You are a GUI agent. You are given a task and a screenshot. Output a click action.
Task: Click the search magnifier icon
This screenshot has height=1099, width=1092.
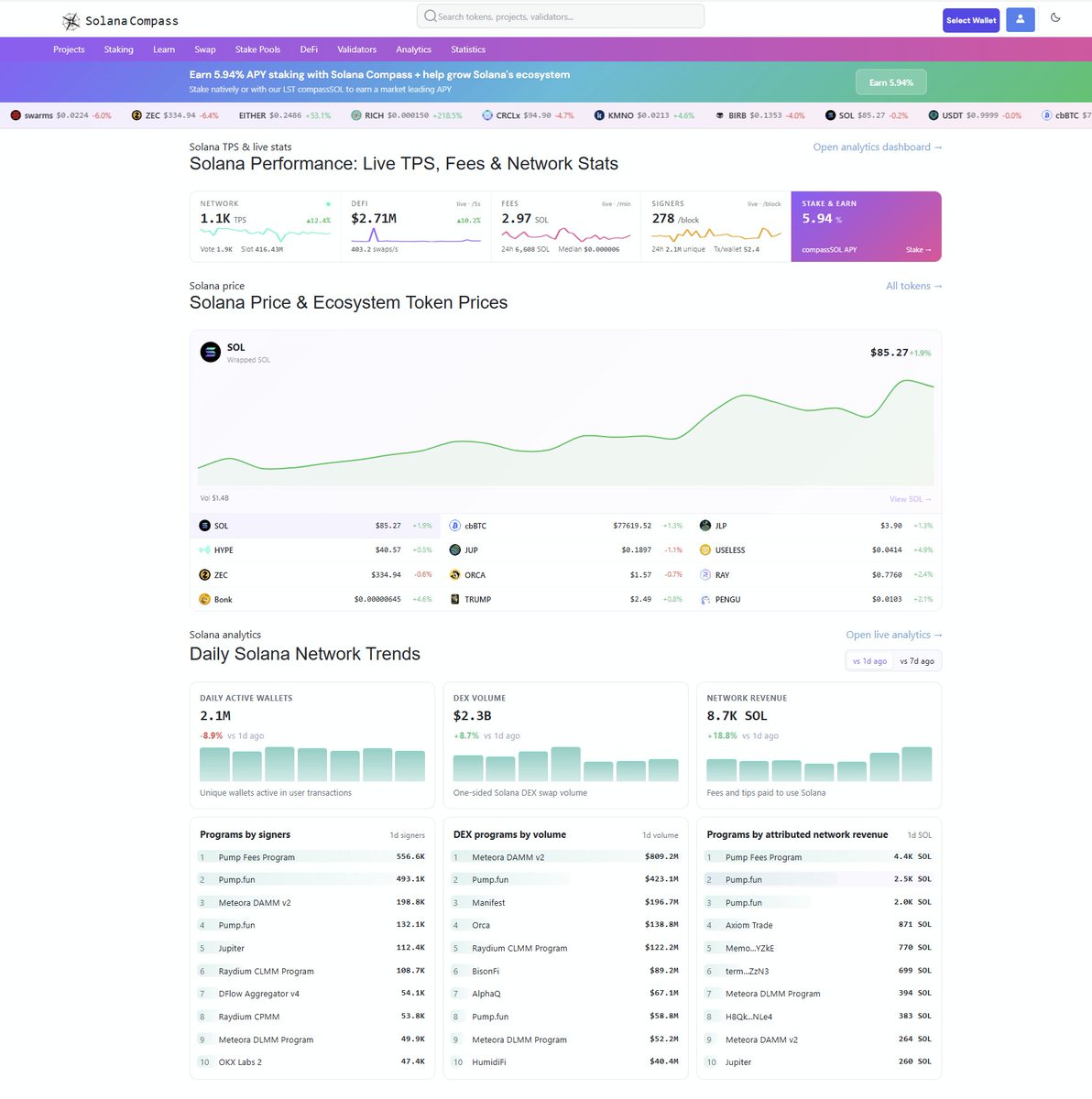point(431,16)
